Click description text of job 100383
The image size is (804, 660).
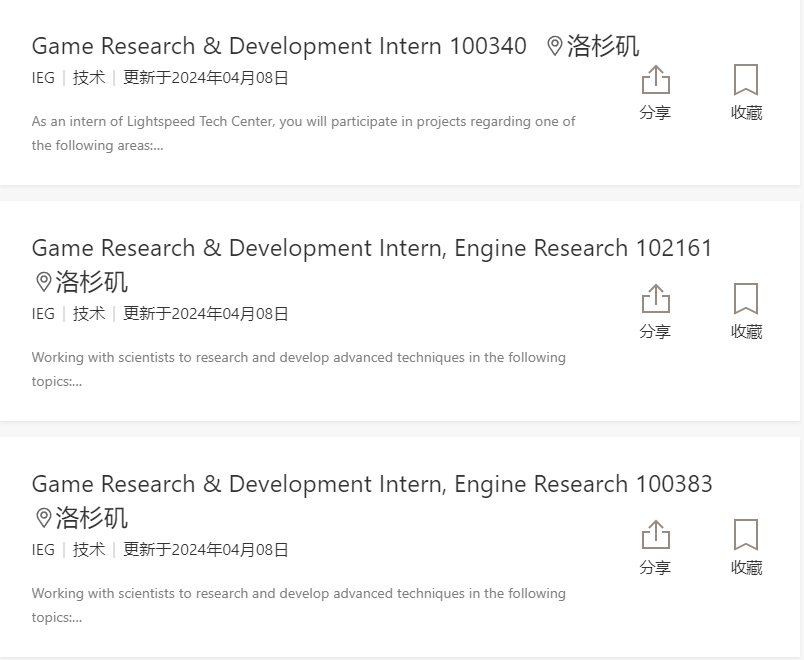(299, 605)
